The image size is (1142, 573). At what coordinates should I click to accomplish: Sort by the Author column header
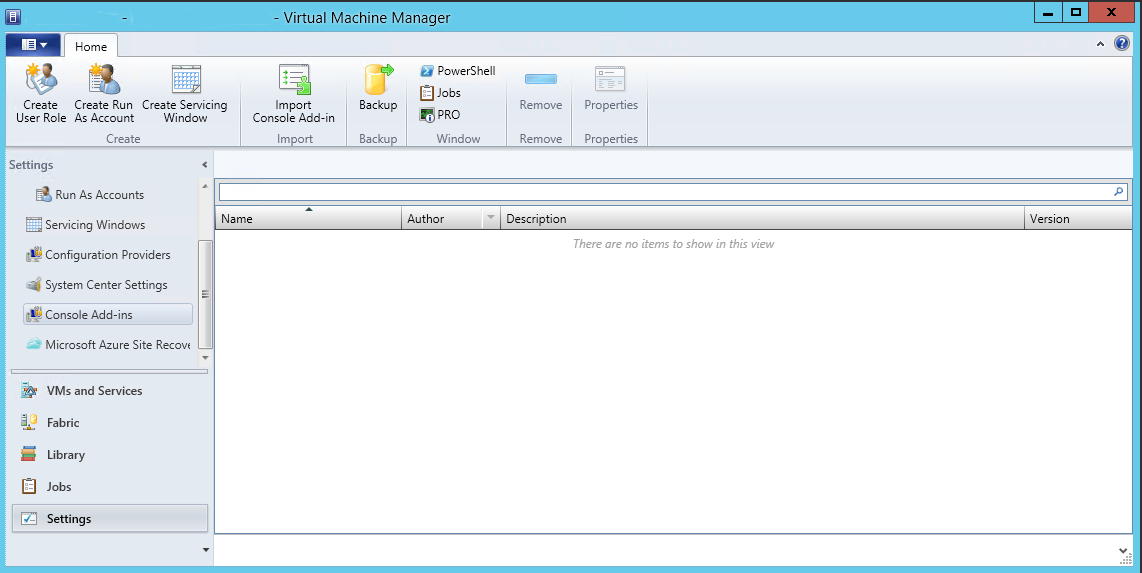point(442,218)
